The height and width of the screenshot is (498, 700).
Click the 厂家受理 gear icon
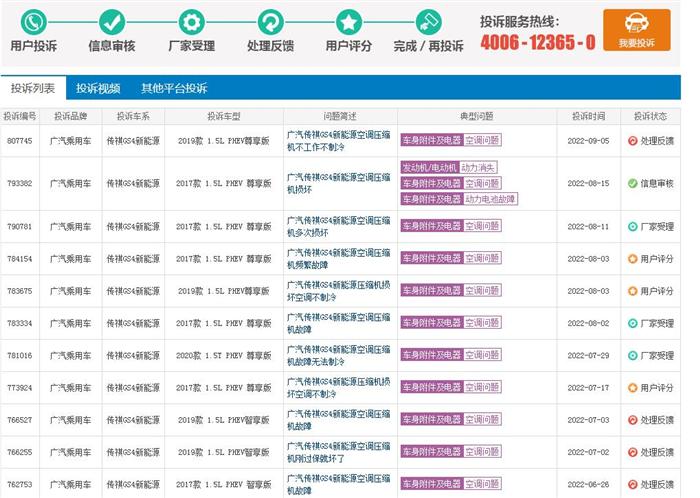(190, 22)
